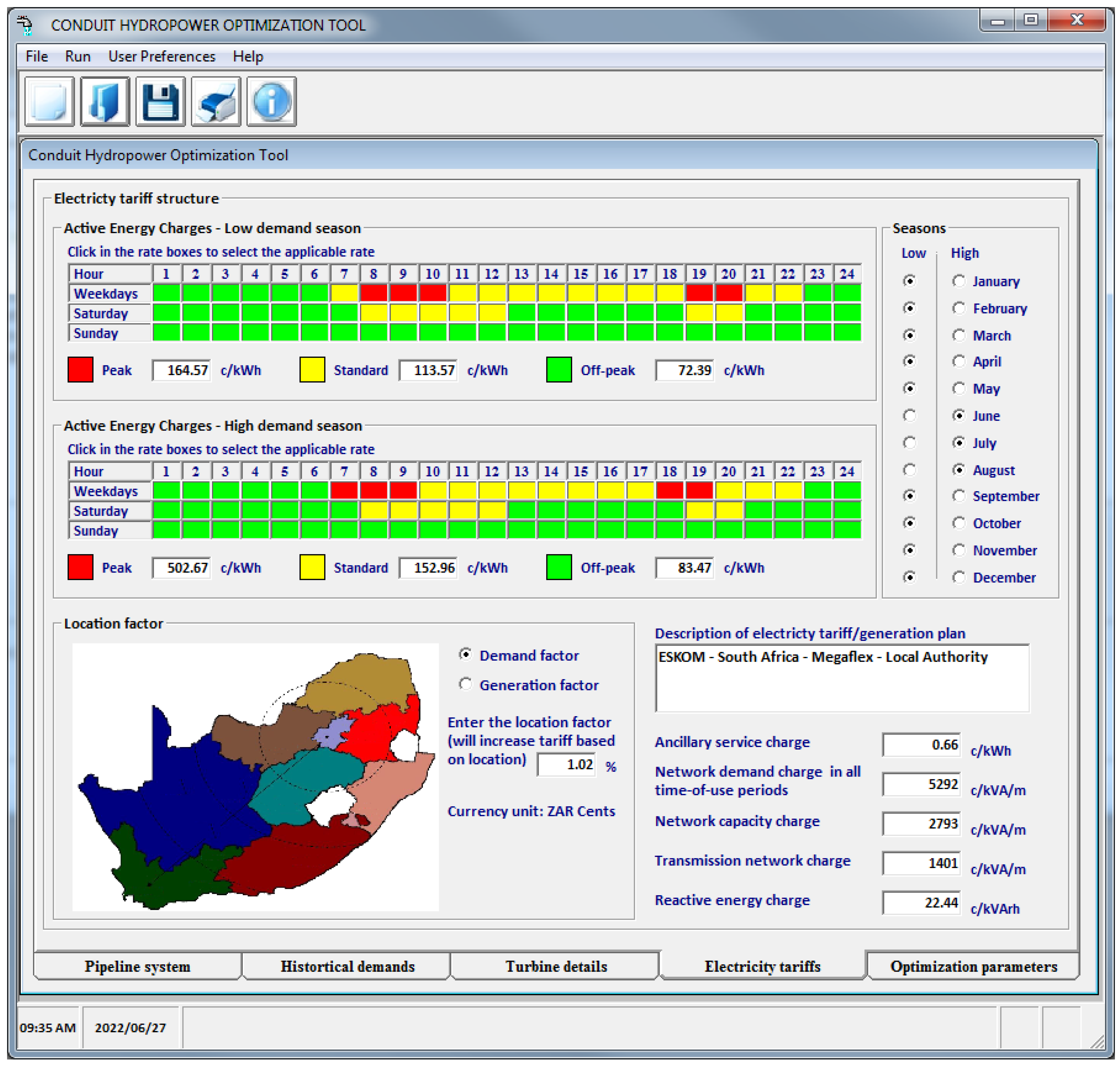The width and height of the screenshot is (1120, 1066).
Task: Click the location factor percentage field
Action: [x=567, y=764]
